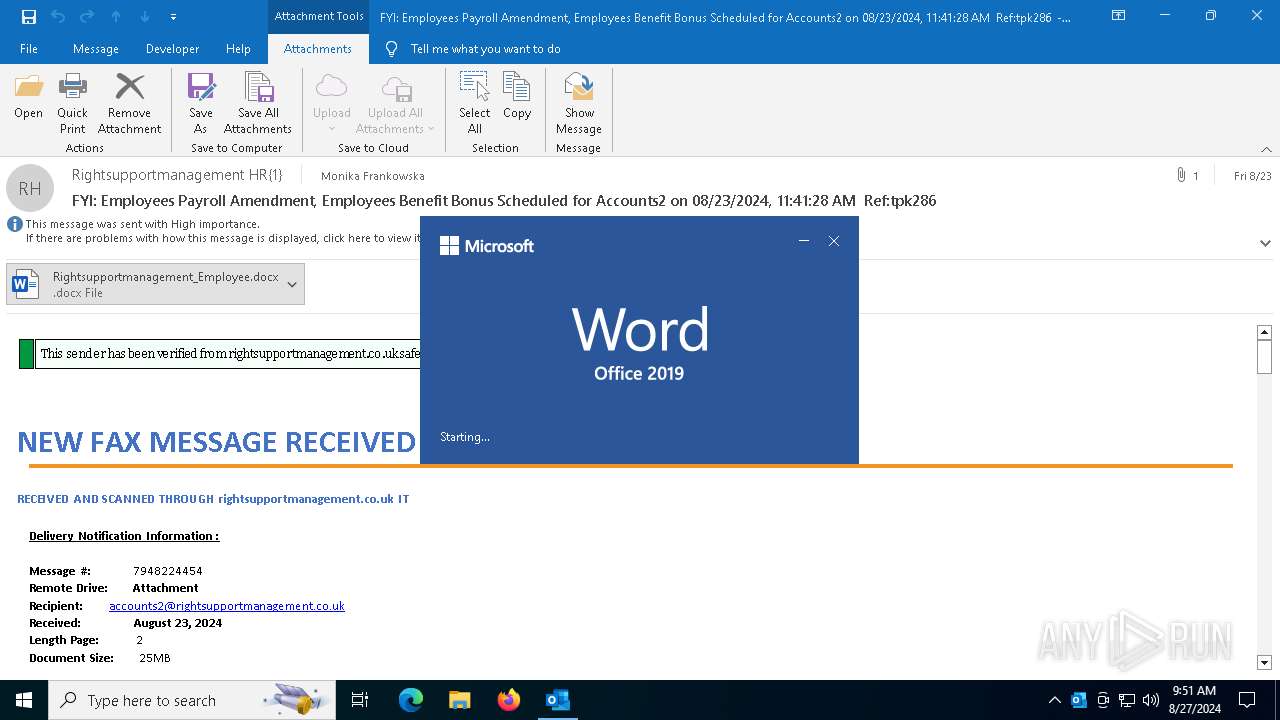Image resolution: width=1280 pixels, height=720 pixels.
Task: Click the sender name Rightsupportmanagement HR{1}
Action: (x=177, y=175)
